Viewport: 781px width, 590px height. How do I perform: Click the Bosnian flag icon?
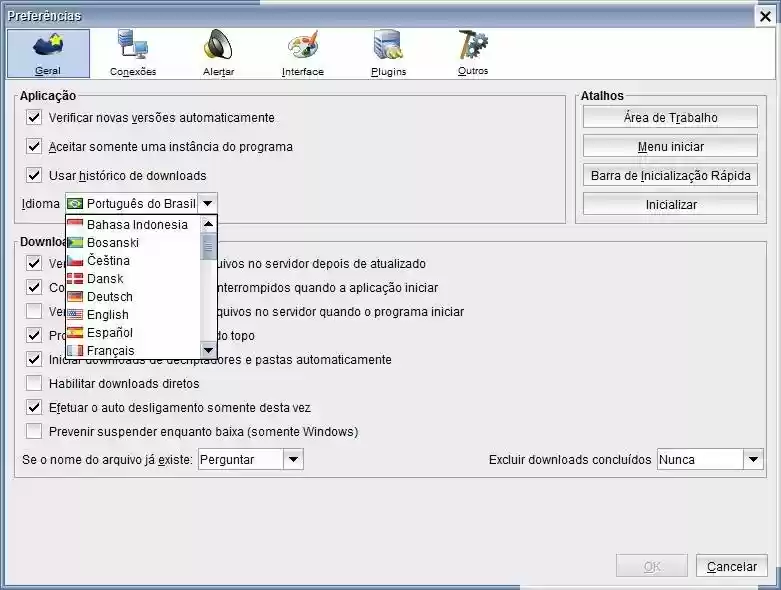tap(75, 242)
